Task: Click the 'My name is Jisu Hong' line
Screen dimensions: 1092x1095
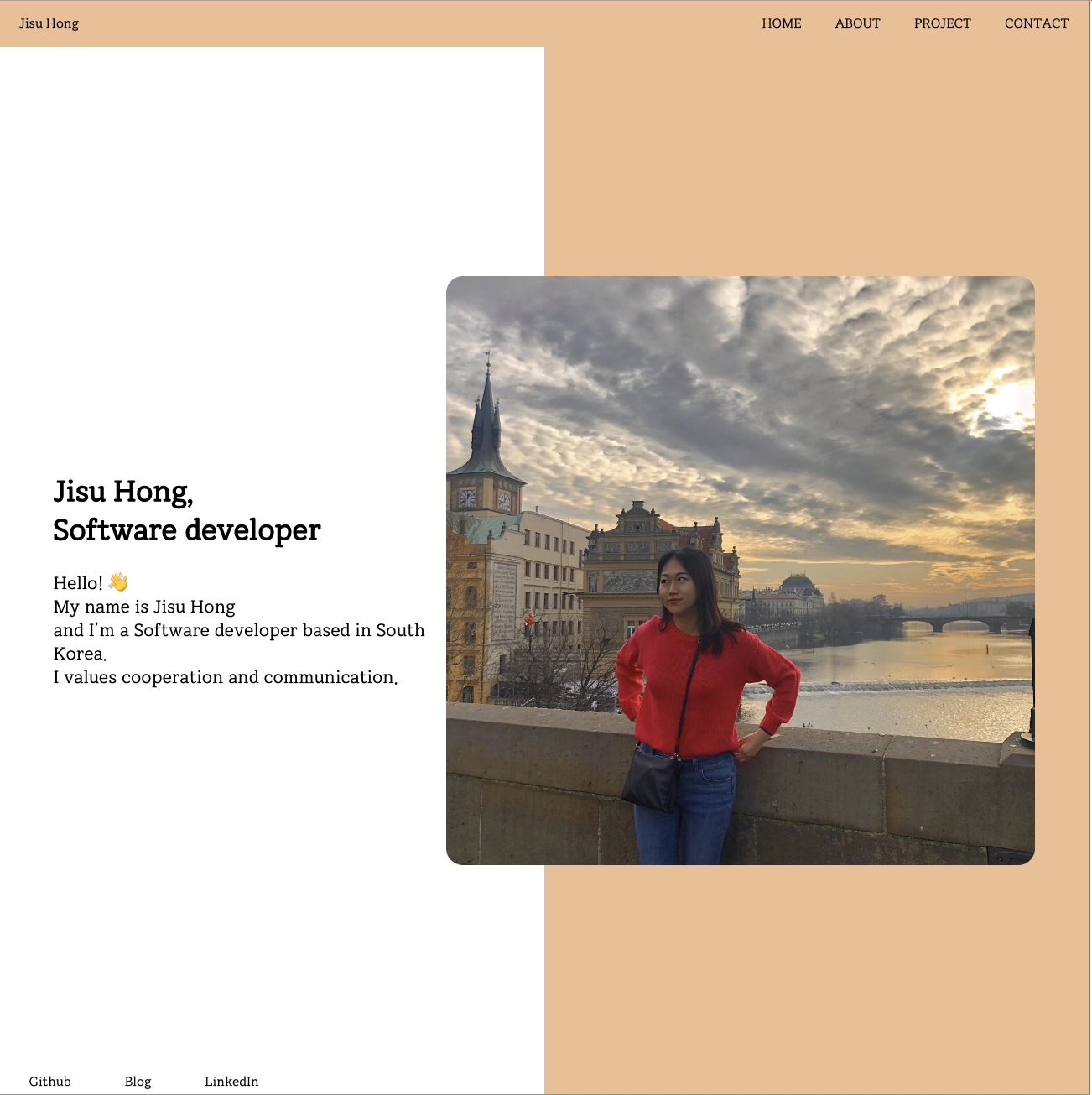Action: [x=144, y=607]
